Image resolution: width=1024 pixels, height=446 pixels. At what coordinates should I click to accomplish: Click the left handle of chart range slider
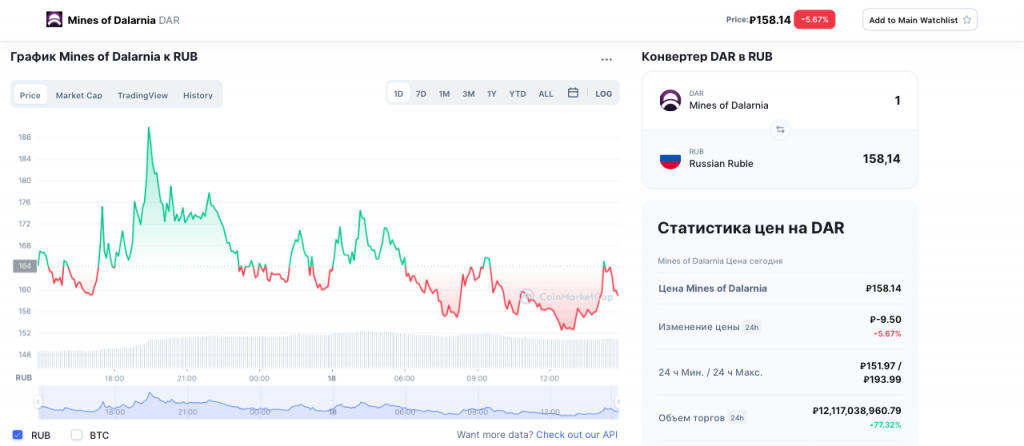38,402
